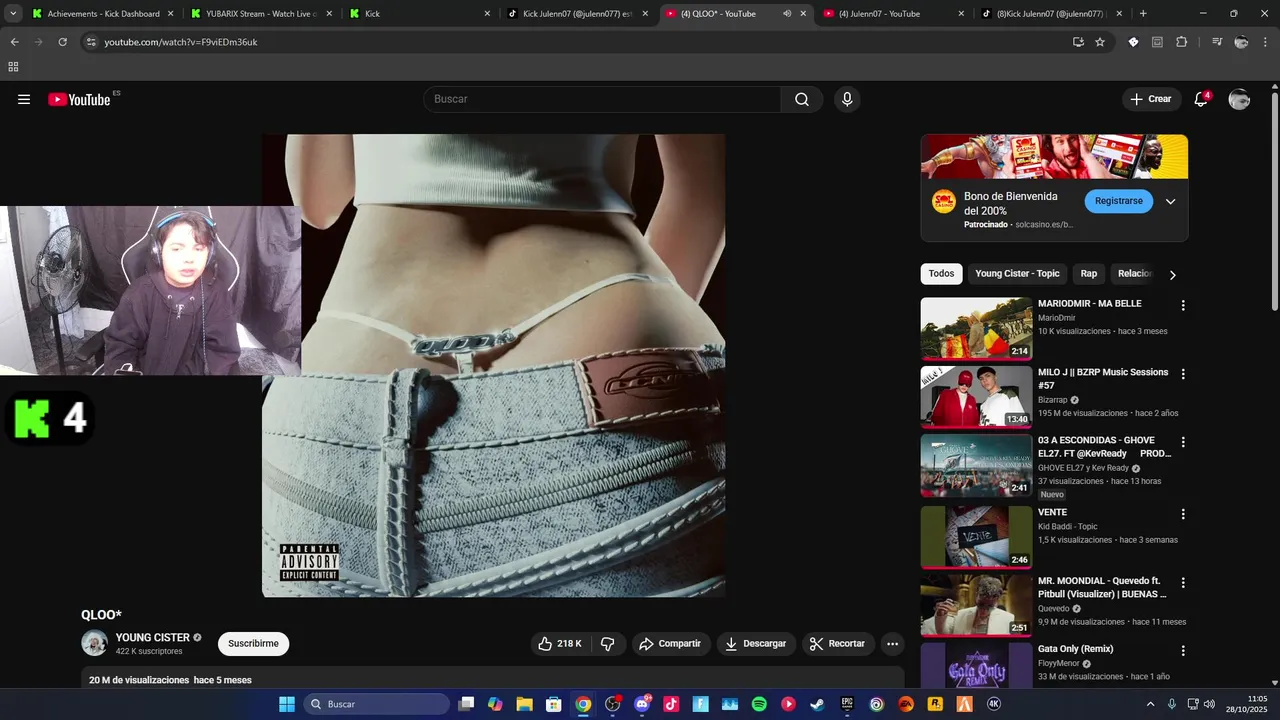Open File Explorer from the taskbar
This screenshot has height=720, width=1280.
tap(524, 704)
